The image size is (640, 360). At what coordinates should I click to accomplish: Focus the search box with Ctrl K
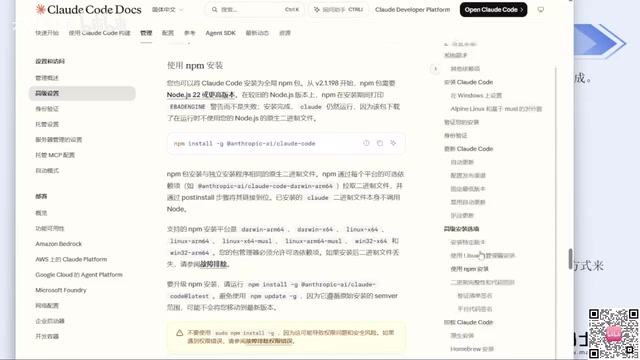[255, 9]
